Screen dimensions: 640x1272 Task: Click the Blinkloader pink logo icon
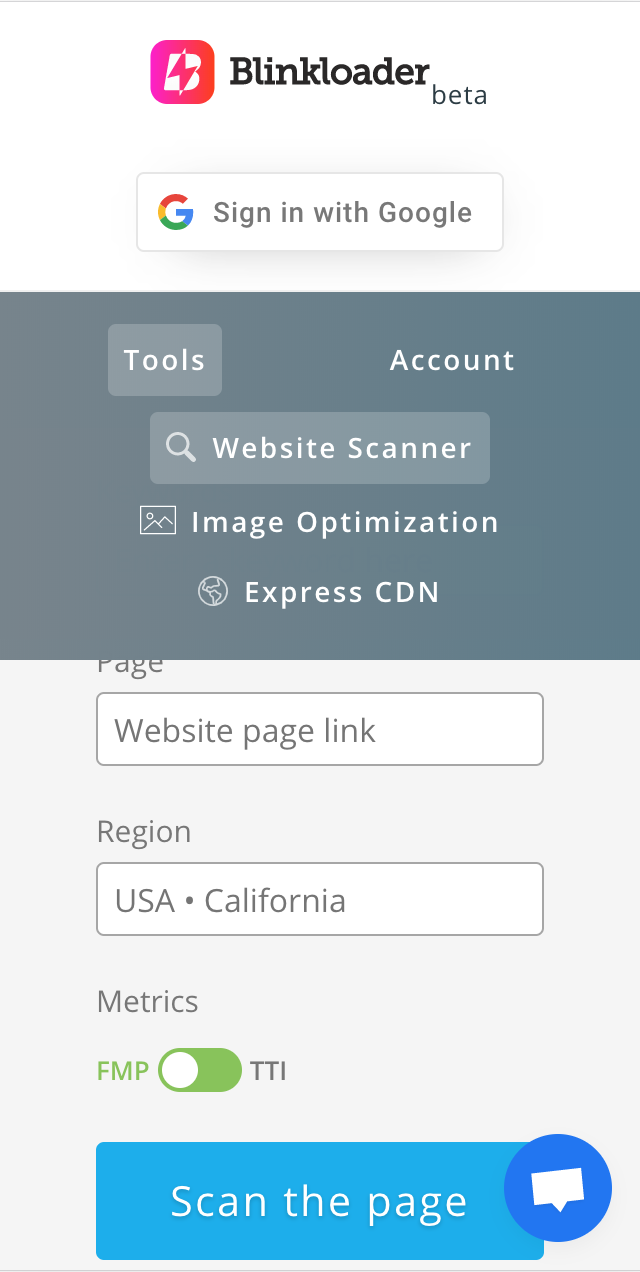point(182,72)
